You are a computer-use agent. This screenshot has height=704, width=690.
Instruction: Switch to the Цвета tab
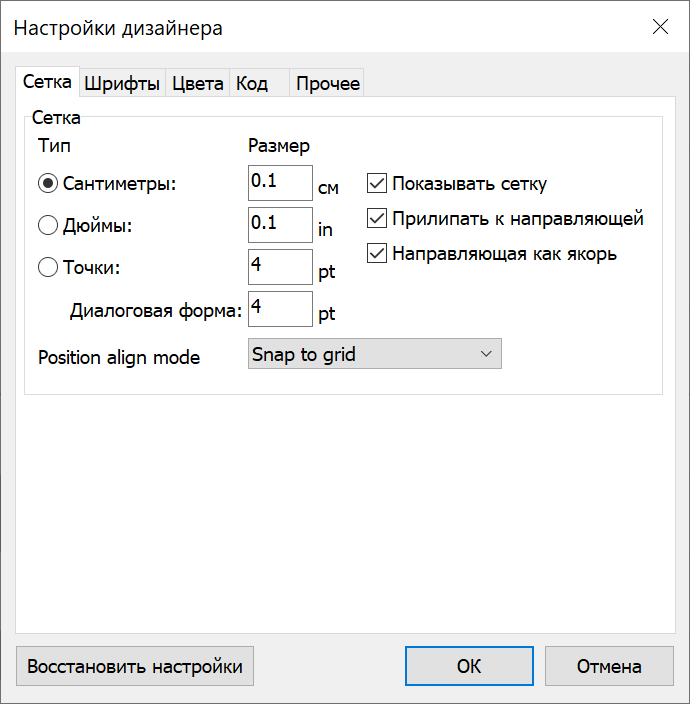(197, 84)
